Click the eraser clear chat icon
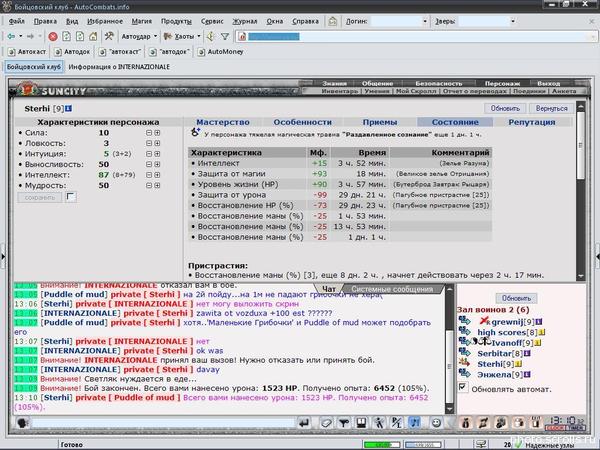The height and width of the screenshot is (450, 600). click(x=326, y=423)
